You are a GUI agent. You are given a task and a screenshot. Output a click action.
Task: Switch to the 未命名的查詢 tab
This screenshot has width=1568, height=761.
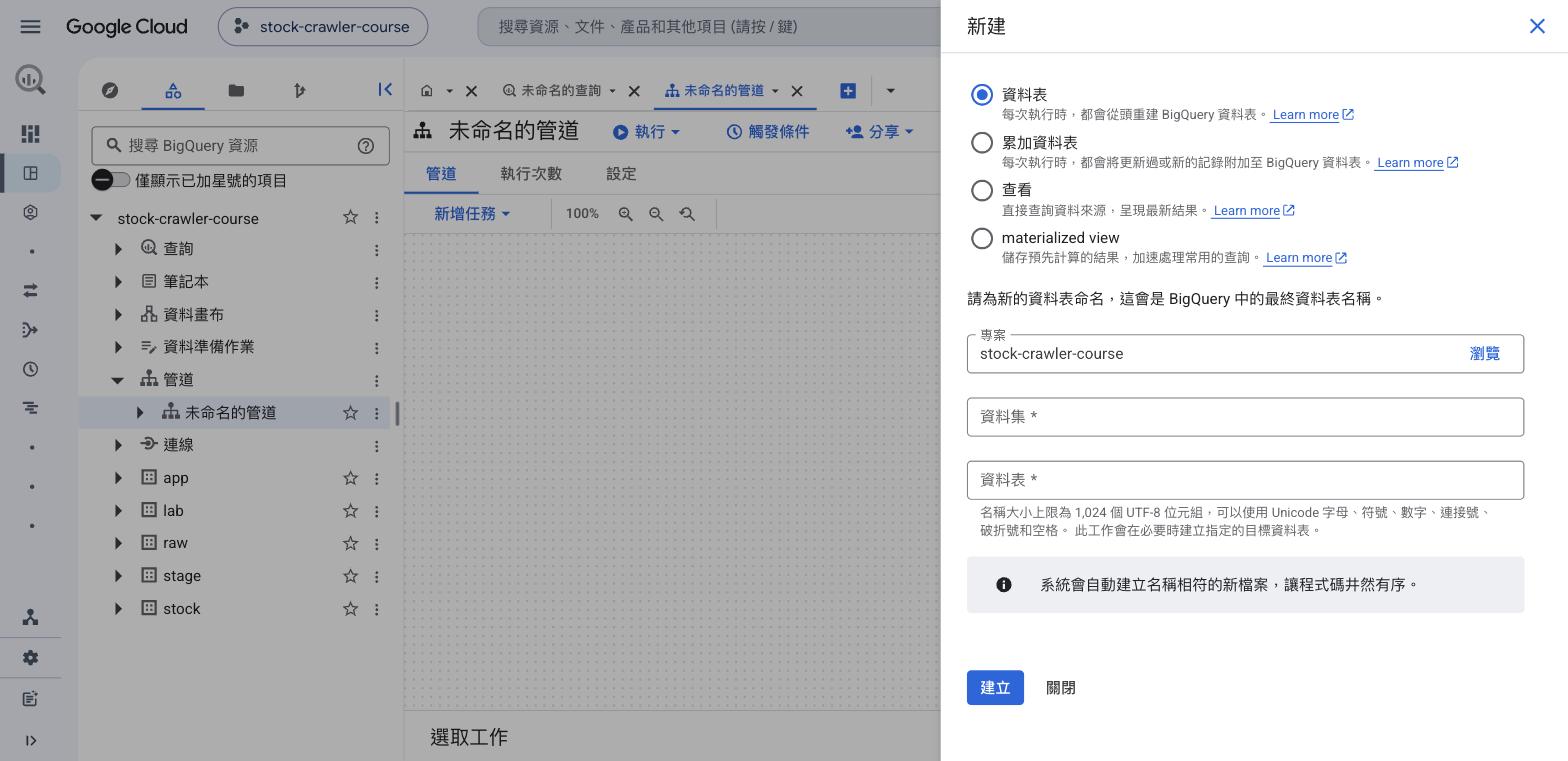(560, 91)
